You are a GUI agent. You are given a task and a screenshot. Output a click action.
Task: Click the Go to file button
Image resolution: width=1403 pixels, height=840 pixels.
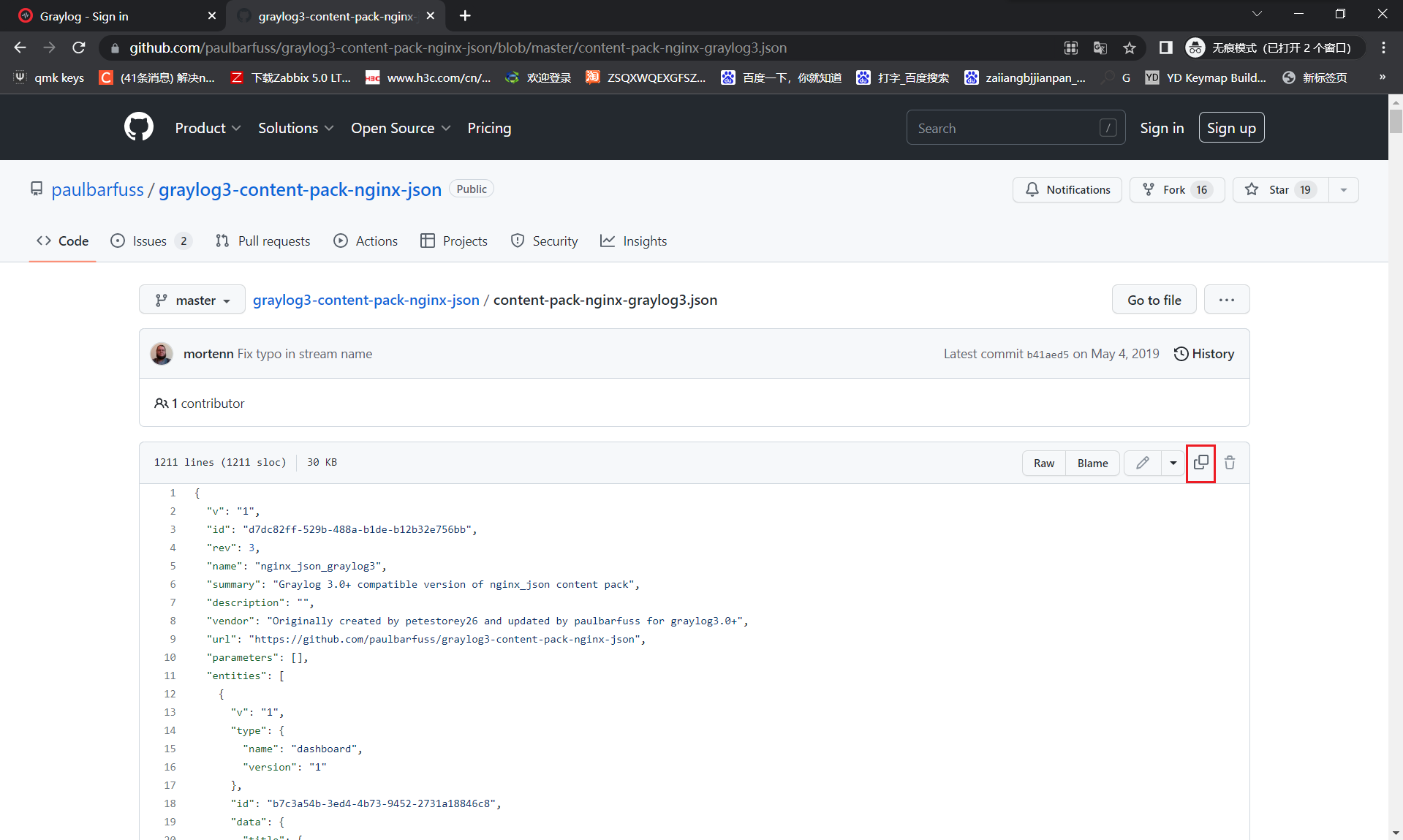pyautogui.click(x=1154, y=300)
